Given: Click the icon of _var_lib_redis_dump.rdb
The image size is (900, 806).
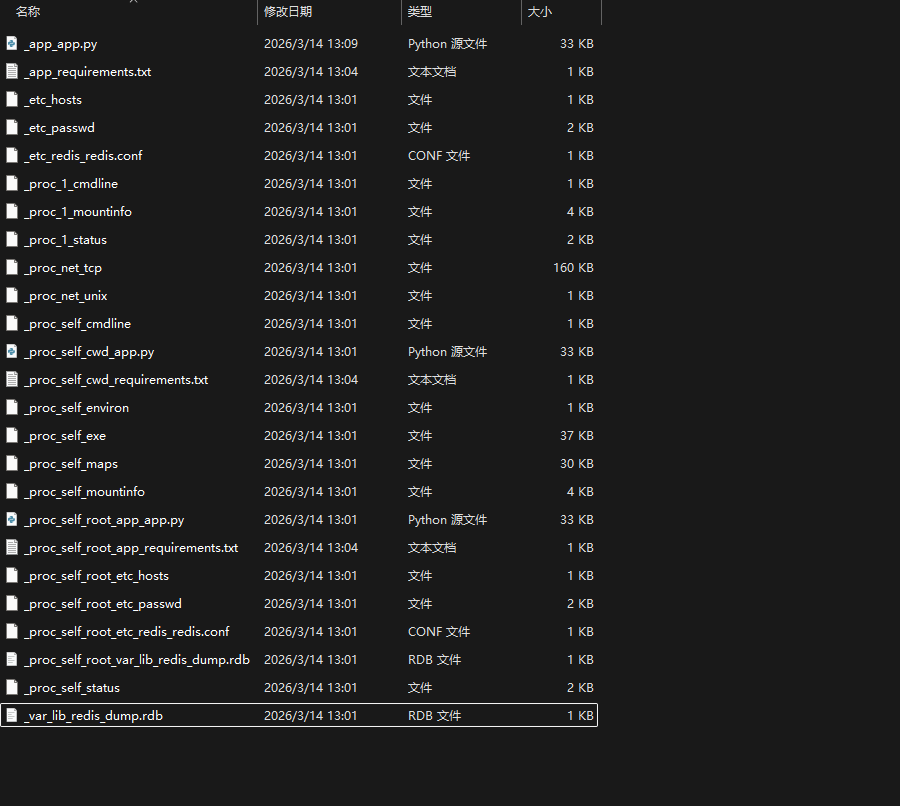Looking at the screenshot, I should (x=12, y=716).
